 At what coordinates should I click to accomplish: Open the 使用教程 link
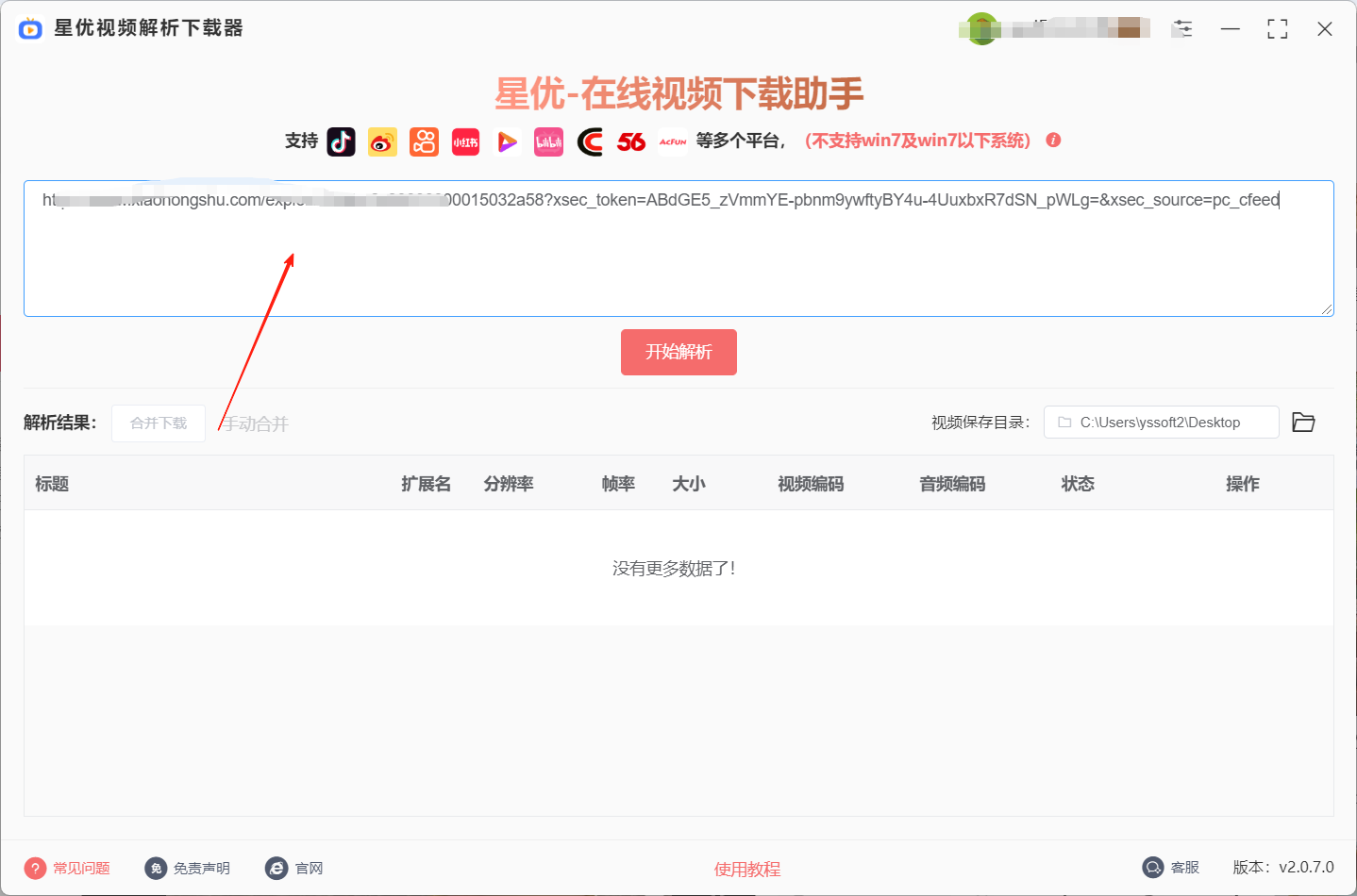747,869
